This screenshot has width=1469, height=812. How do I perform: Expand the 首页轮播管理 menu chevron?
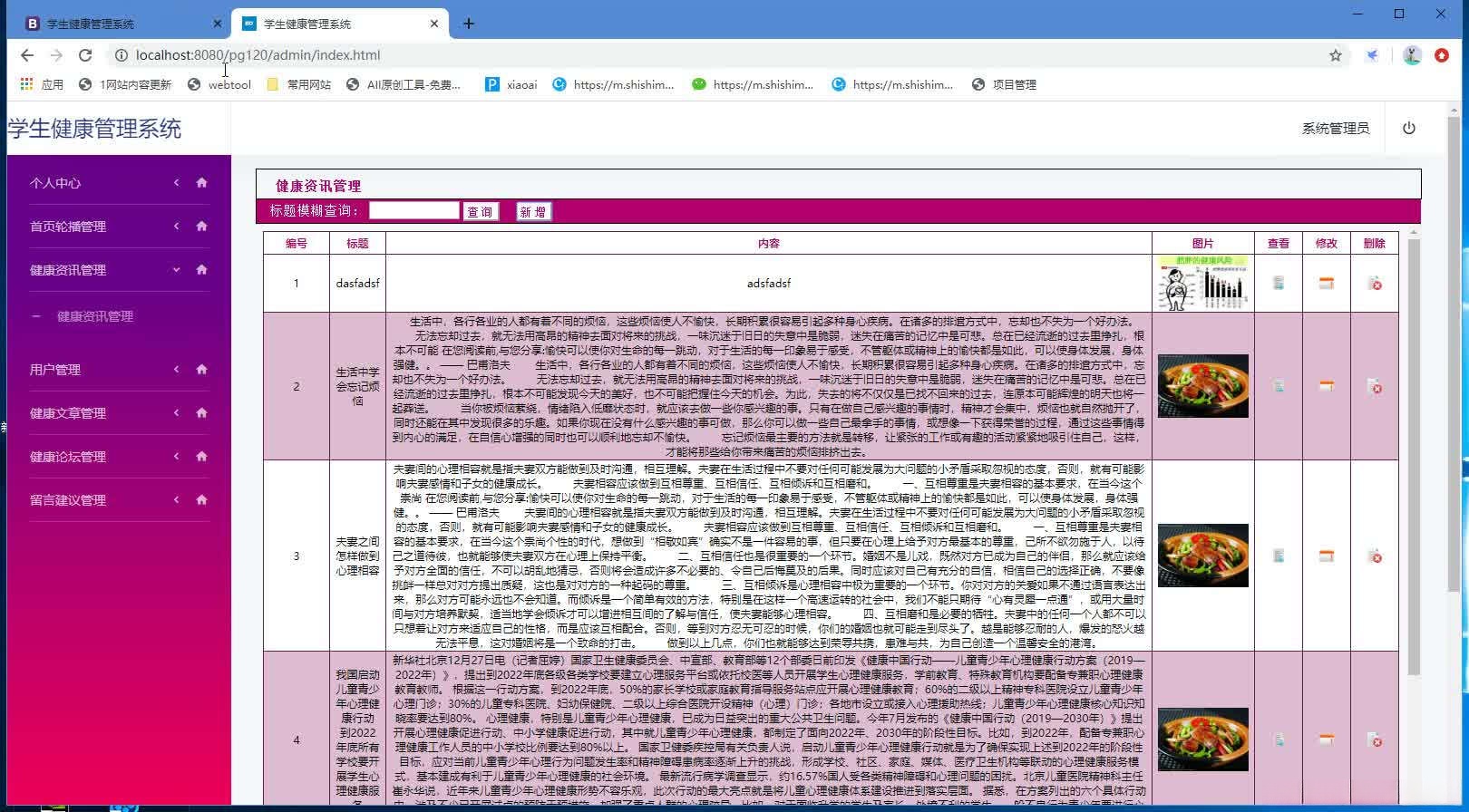tap(176, 226)
